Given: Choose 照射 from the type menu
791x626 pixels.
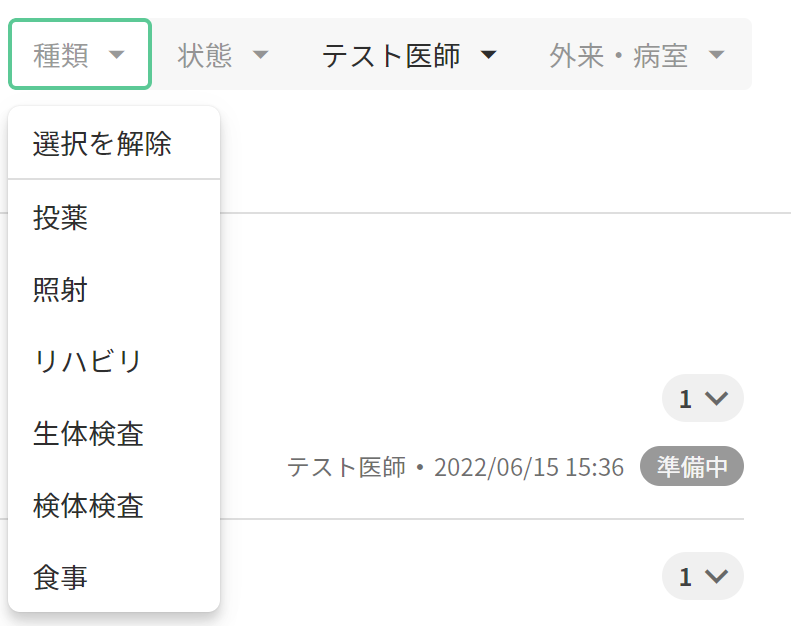Looking at the screenshot, I should [61, 290].
